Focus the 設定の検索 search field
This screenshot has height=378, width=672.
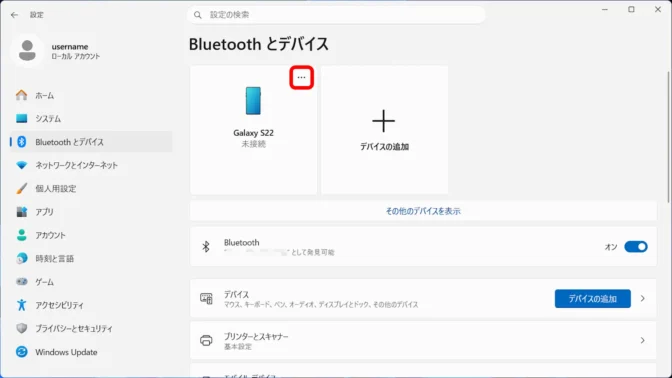pyautogui.click(x=336, y=15)
